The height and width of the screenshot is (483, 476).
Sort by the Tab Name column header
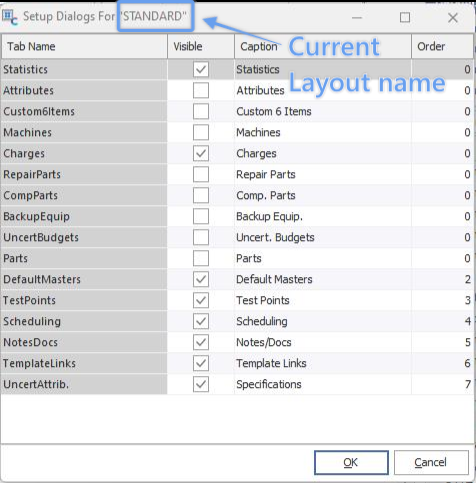click(x=84, y=46)
